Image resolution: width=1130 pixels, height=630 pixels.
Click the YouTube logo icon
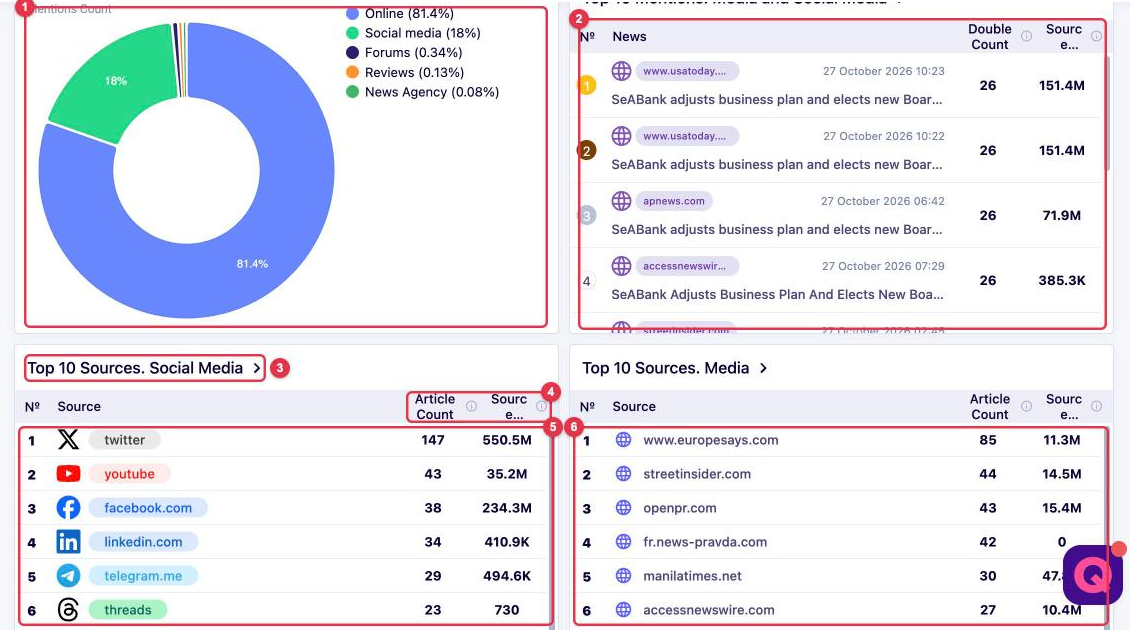pos(68,474)
